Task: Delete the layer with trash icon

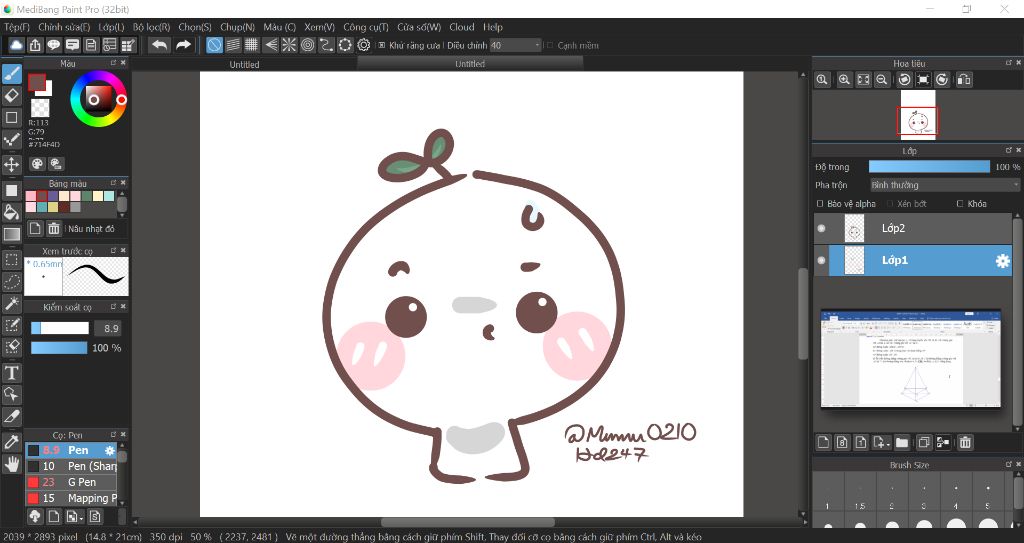Action: click(965, 442)
